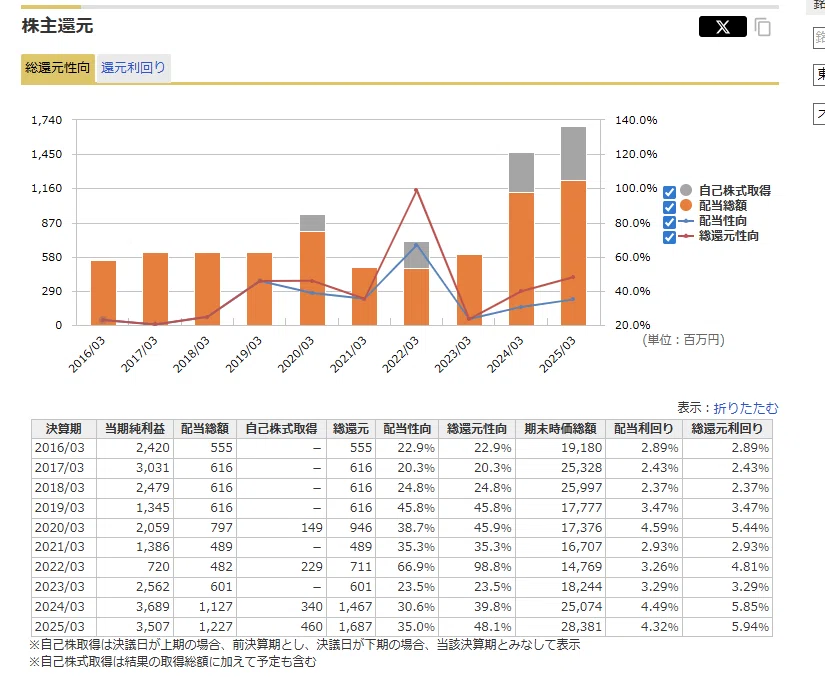Viewport: 825px width, 677px height.
Task: Click the copy icon beside the X button
Action: [x=763, y=27]
